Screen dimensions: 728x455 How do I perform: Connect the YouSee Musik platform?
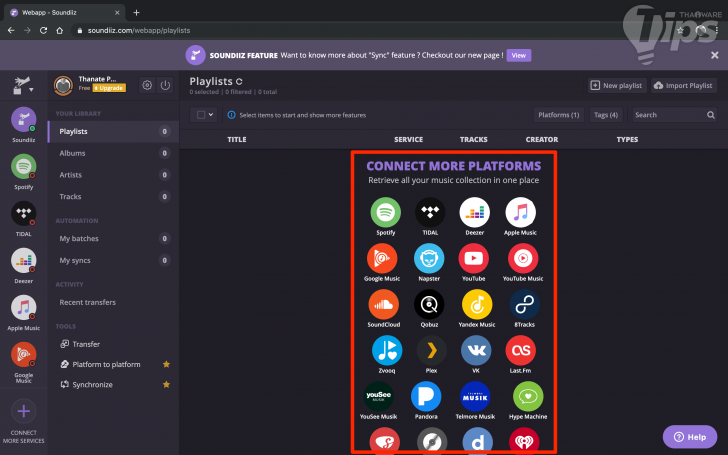pyautogui.click(x=378, y=396)
